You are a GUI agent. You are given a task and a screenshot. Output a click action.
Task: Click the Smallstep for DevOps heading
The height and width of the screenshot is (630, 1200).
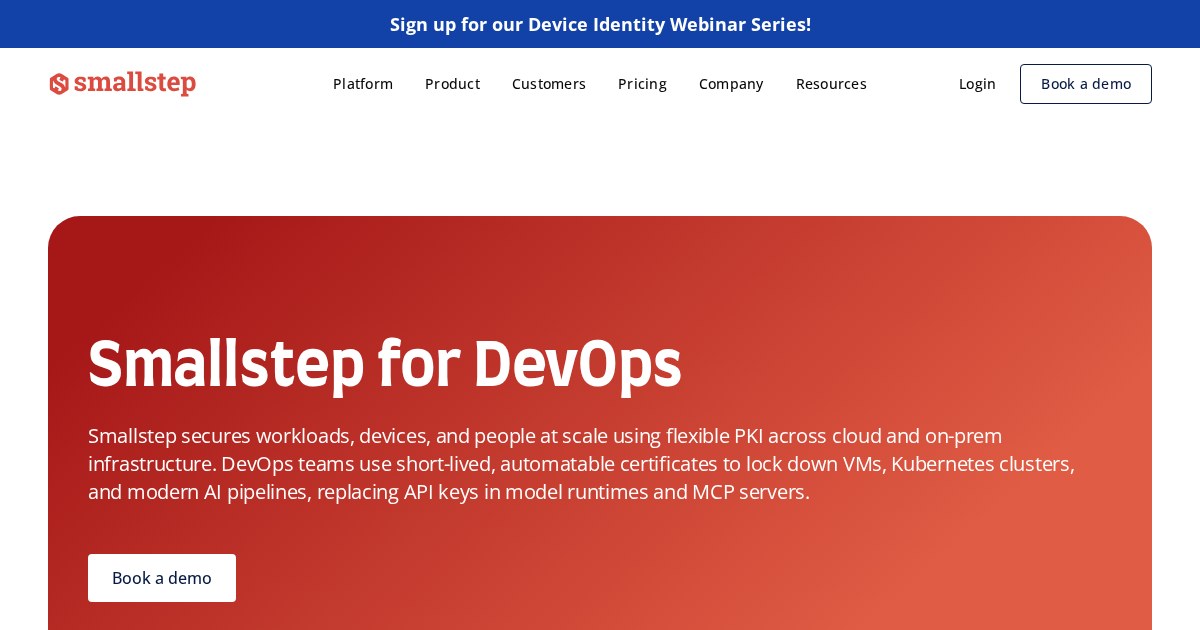[x=385, y=364]
